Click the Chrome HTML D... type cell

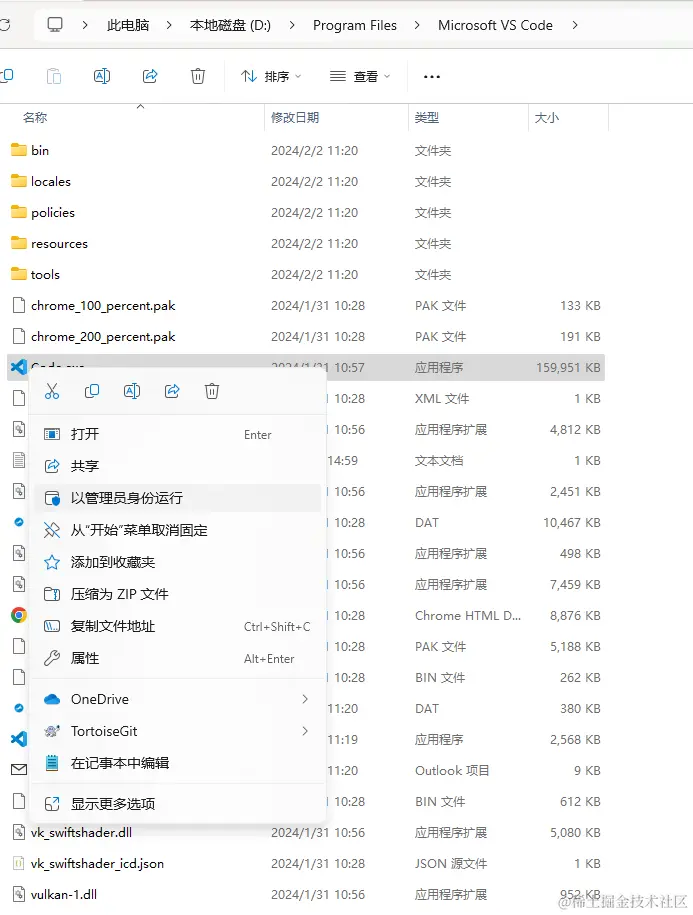468,615
